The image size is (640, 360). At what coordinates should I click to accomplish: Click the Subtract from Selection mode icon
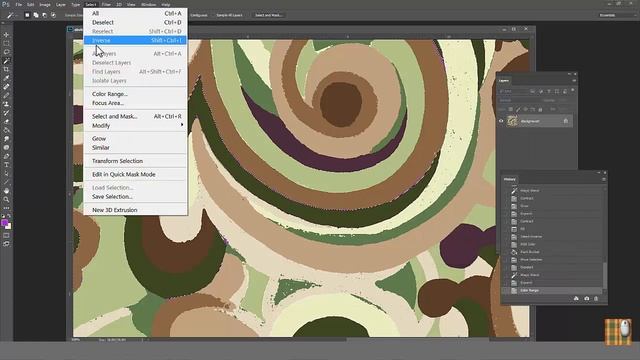(44, 15)
